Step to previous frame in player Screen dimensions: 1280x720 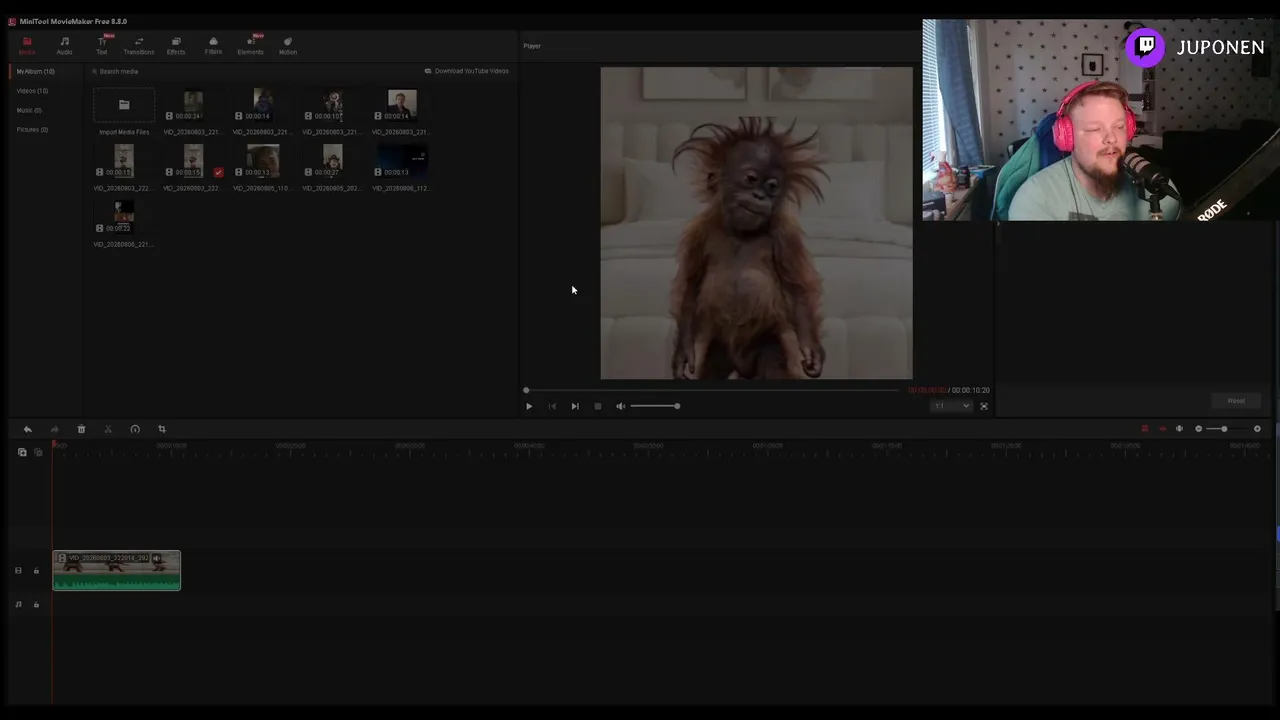coord(552,406)
